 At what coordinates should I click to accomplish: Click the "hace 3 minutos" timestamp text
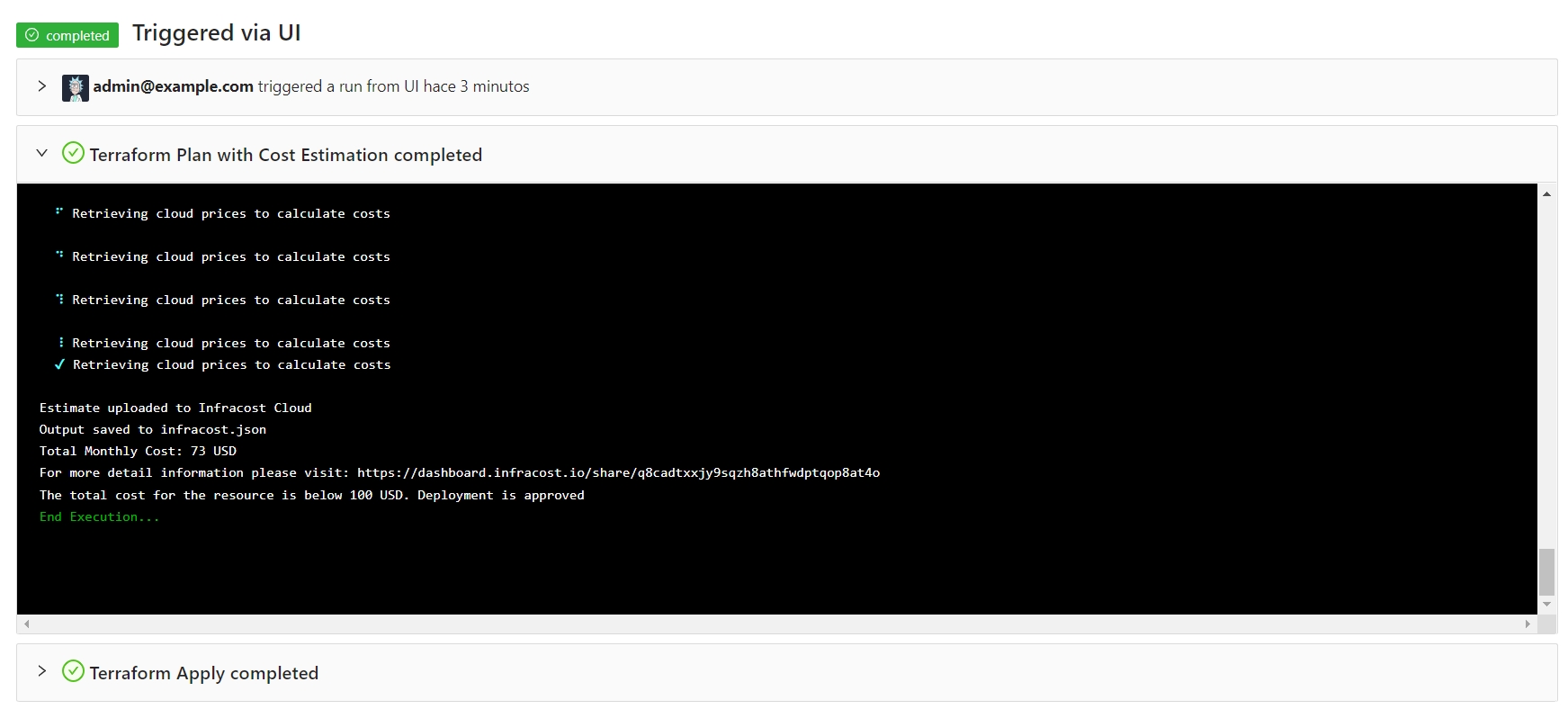tap(476, 86)
